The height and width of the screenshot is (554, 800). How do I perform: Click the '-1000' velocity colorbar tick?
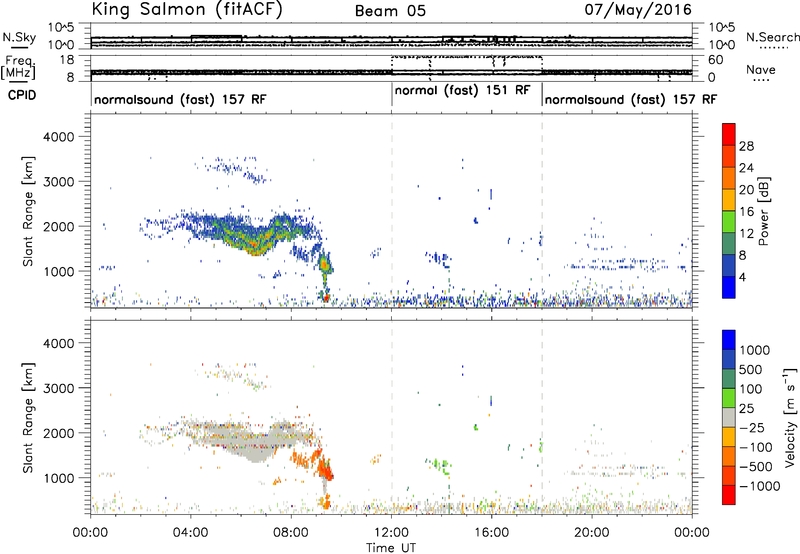coord(760,486)
